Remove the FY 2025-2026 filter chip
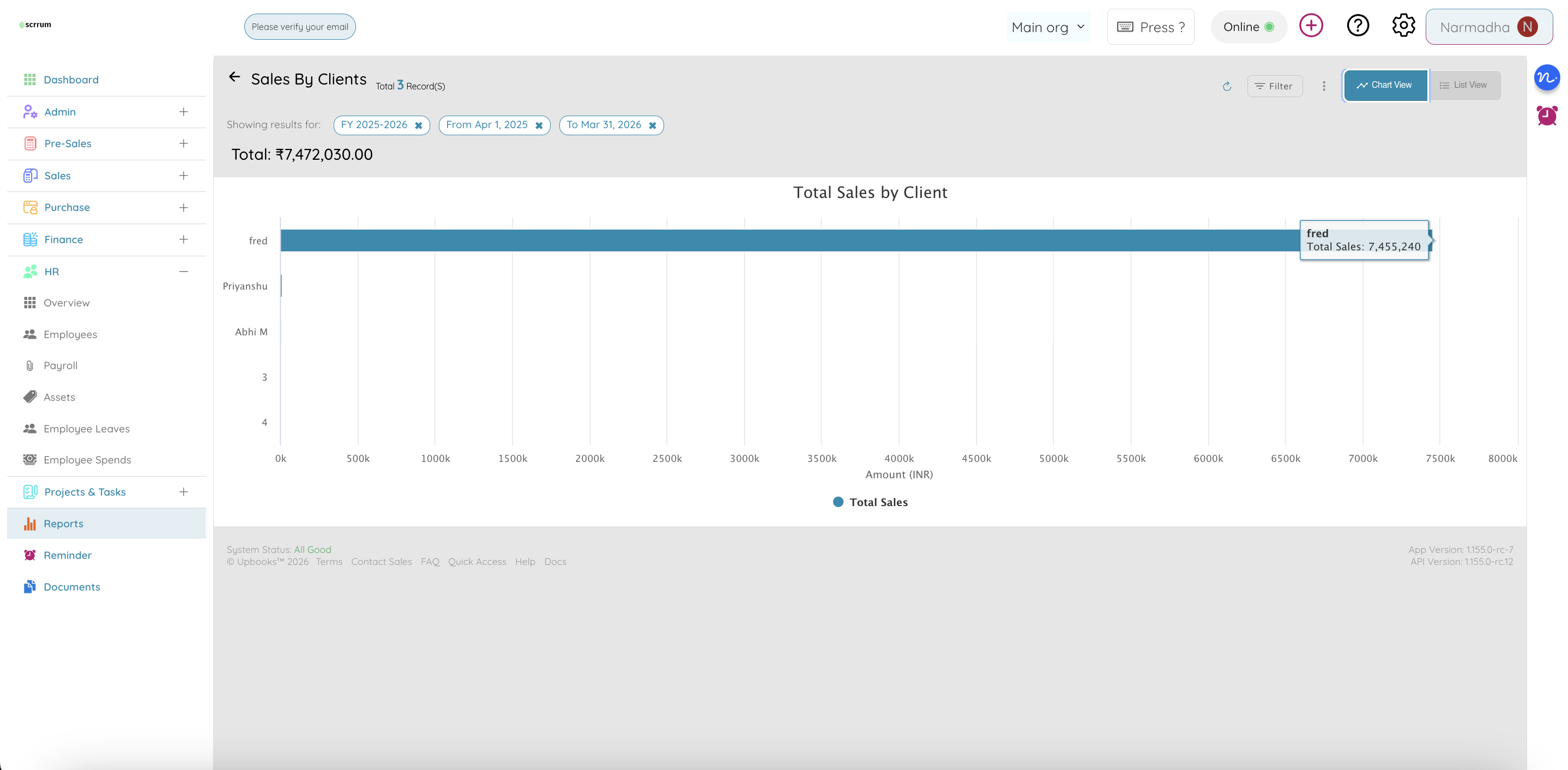The width and height of the screenshot is (1568, 770). pos(419,125)
